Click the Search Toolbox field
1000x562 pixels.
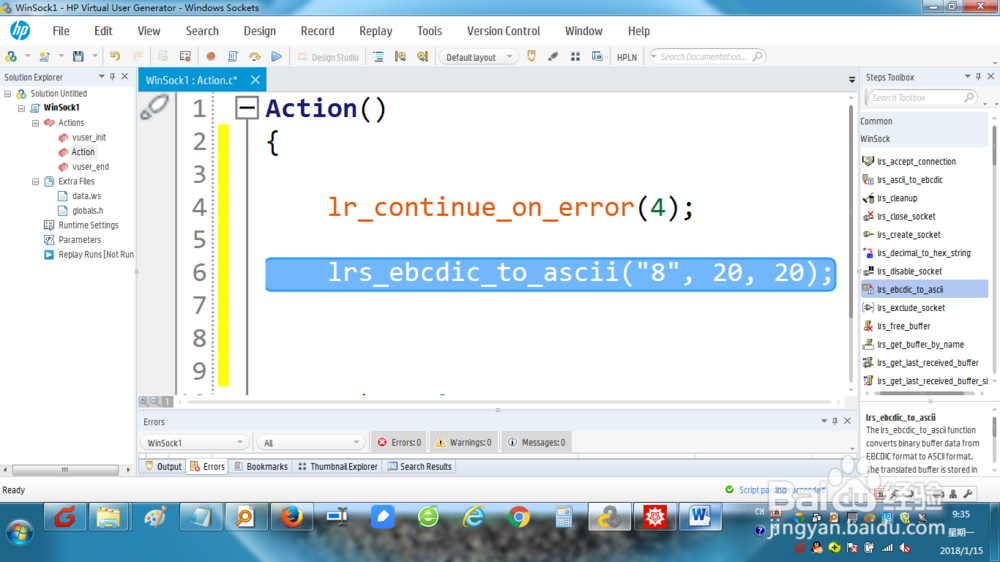pyautogui.click(x=922, y=98)
